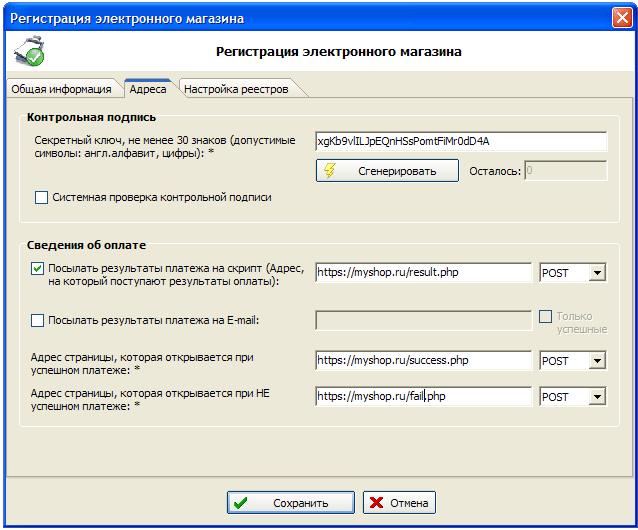Uncheck Посылать результаты платежа на скрипт
This screenshot has height=530, width=638.
pyautogui.click(x=38, y=269)
